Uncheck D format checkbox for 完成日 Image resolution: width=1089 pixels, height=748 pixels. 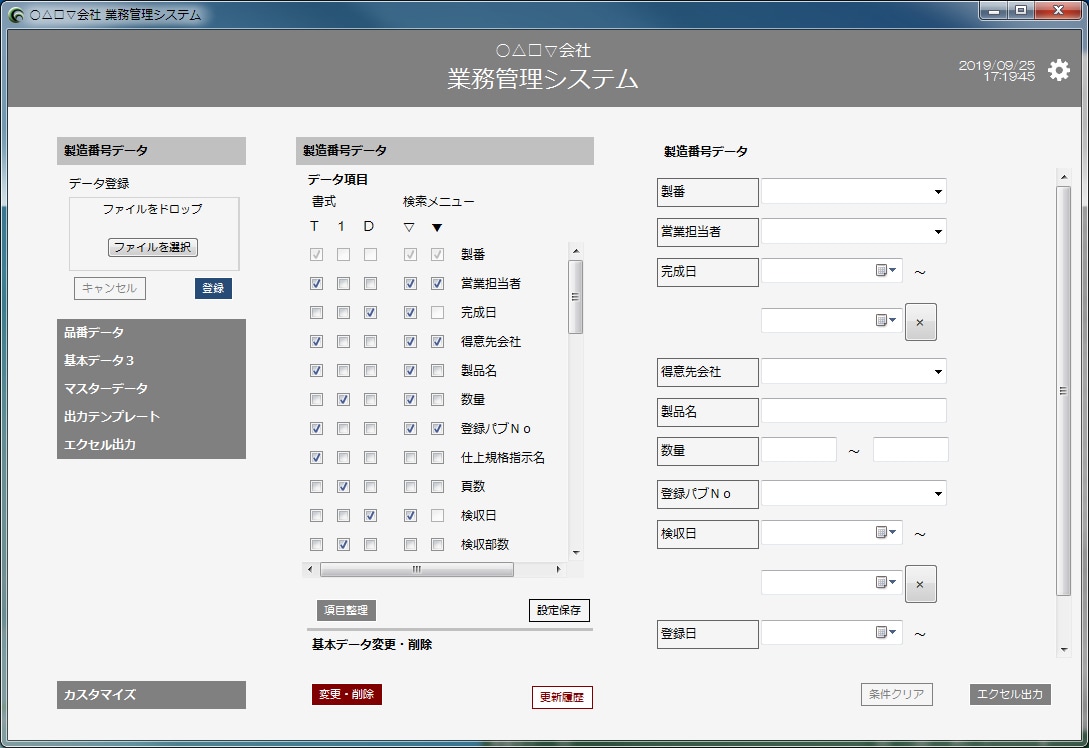pos(370,313)
